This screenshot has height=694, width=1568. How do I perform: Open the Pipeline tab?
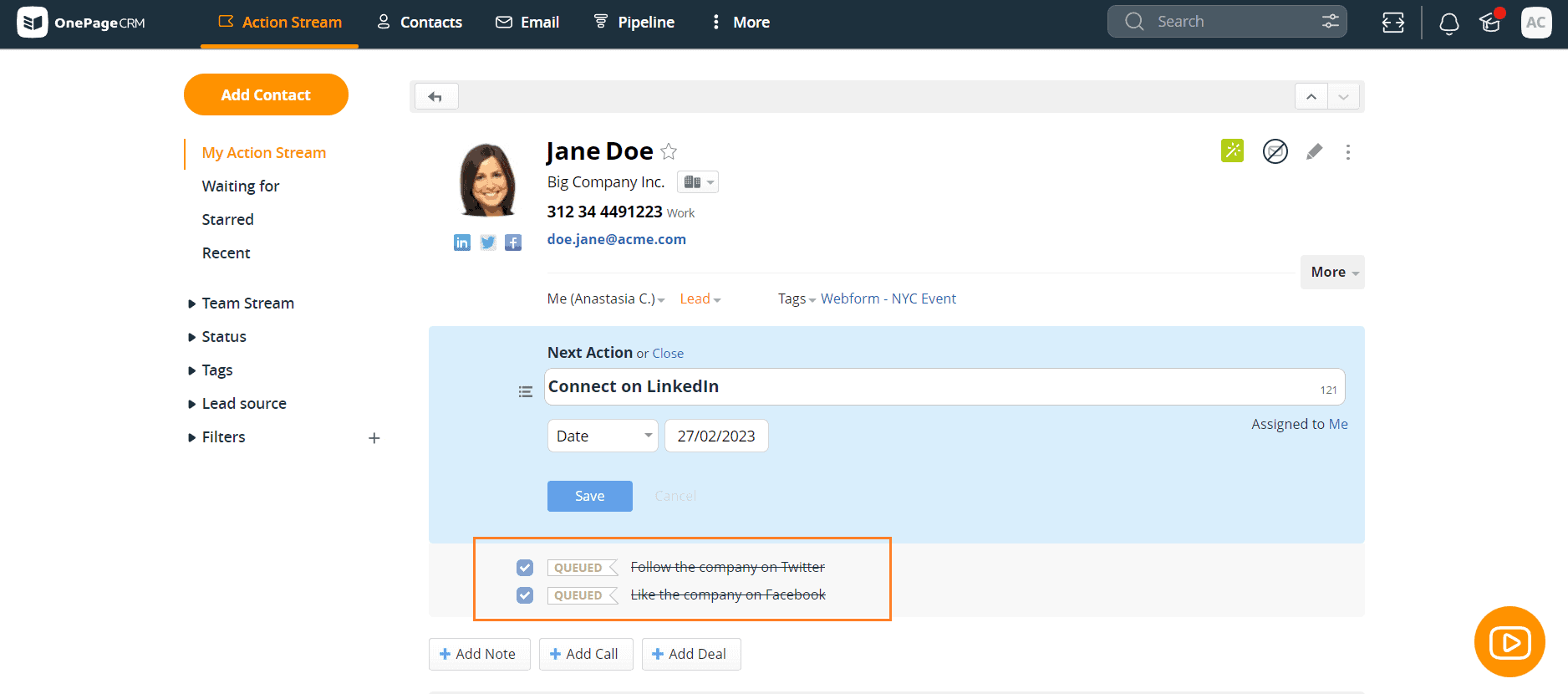click(x=634, y=23)
